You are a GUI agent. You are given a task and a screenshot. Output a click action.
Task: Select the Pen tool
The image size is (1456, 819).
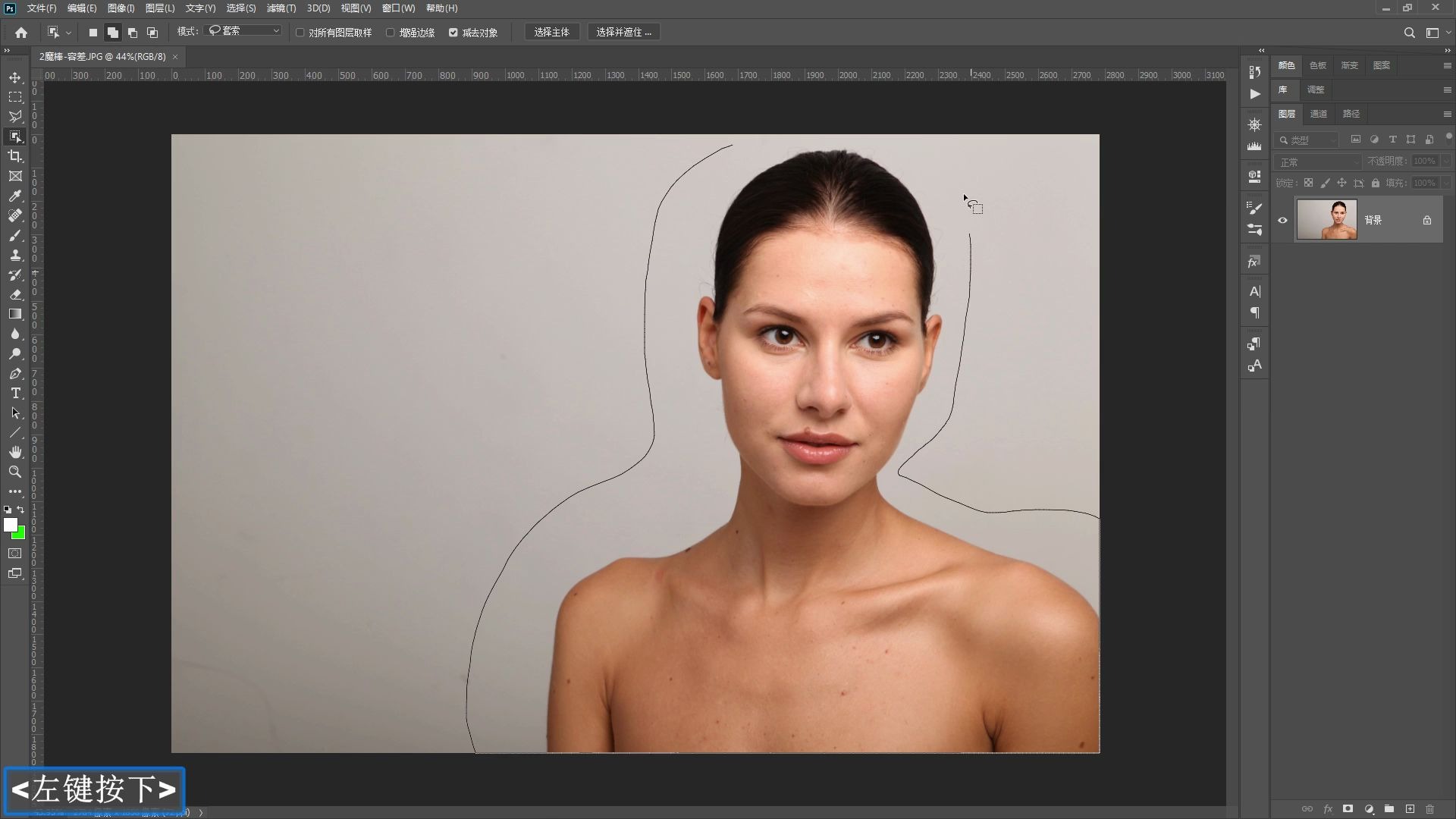[15, 373]
